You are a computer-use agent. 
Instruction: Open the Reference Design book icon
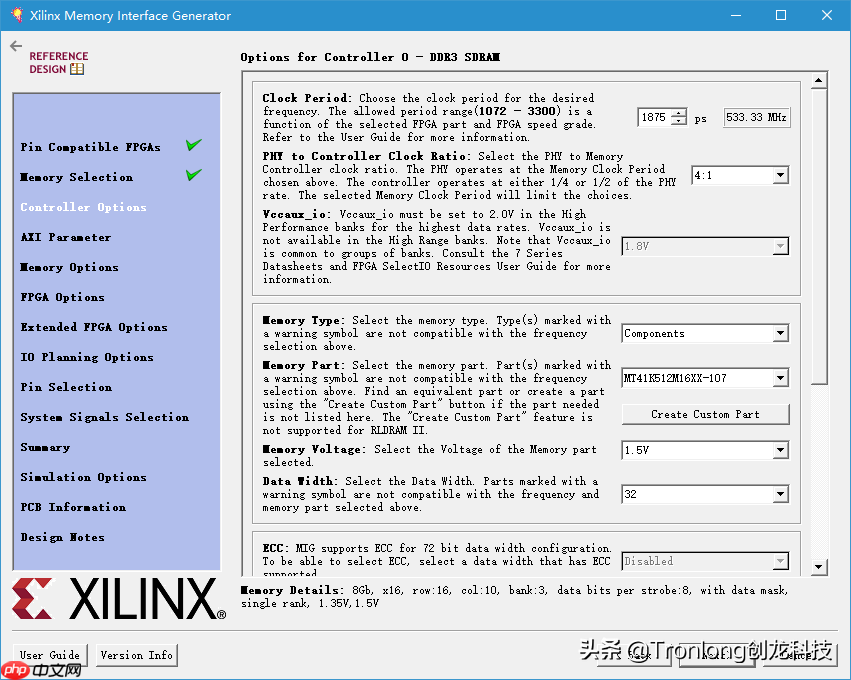click(x=77, y=69)
